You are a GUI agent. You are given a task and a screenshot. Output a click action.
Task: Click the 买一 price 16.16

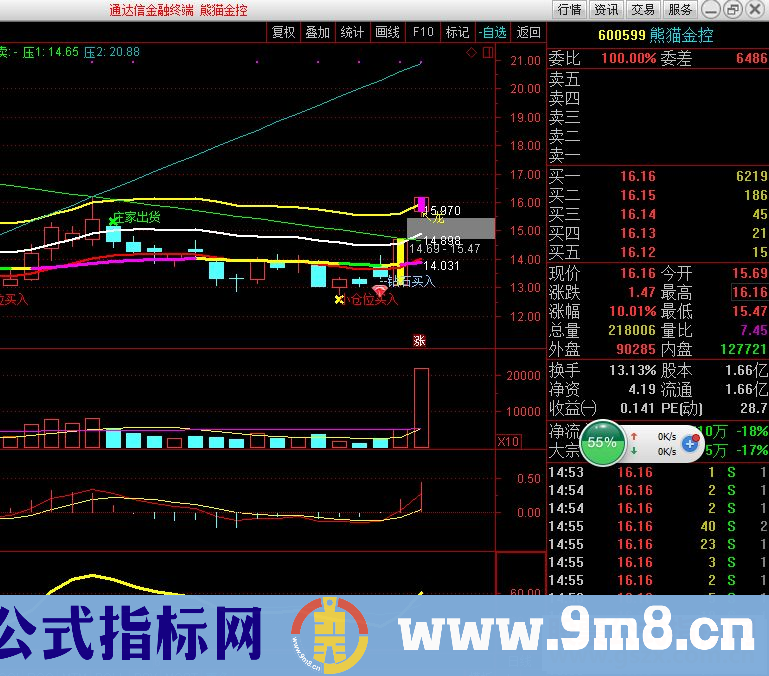[x=638, y=176]
